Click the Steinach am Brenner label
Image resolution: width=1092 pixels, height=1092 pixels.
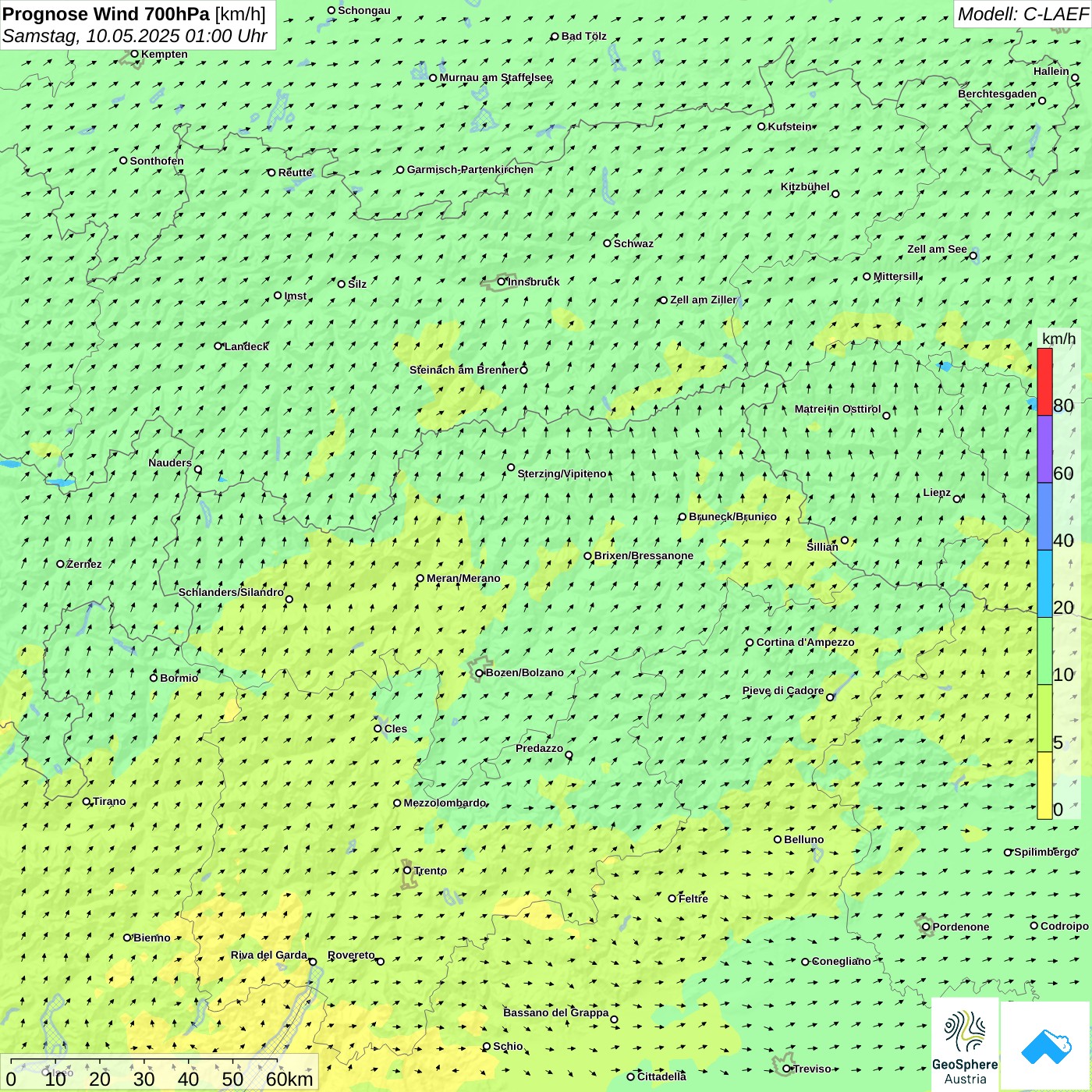coord(464,370)
